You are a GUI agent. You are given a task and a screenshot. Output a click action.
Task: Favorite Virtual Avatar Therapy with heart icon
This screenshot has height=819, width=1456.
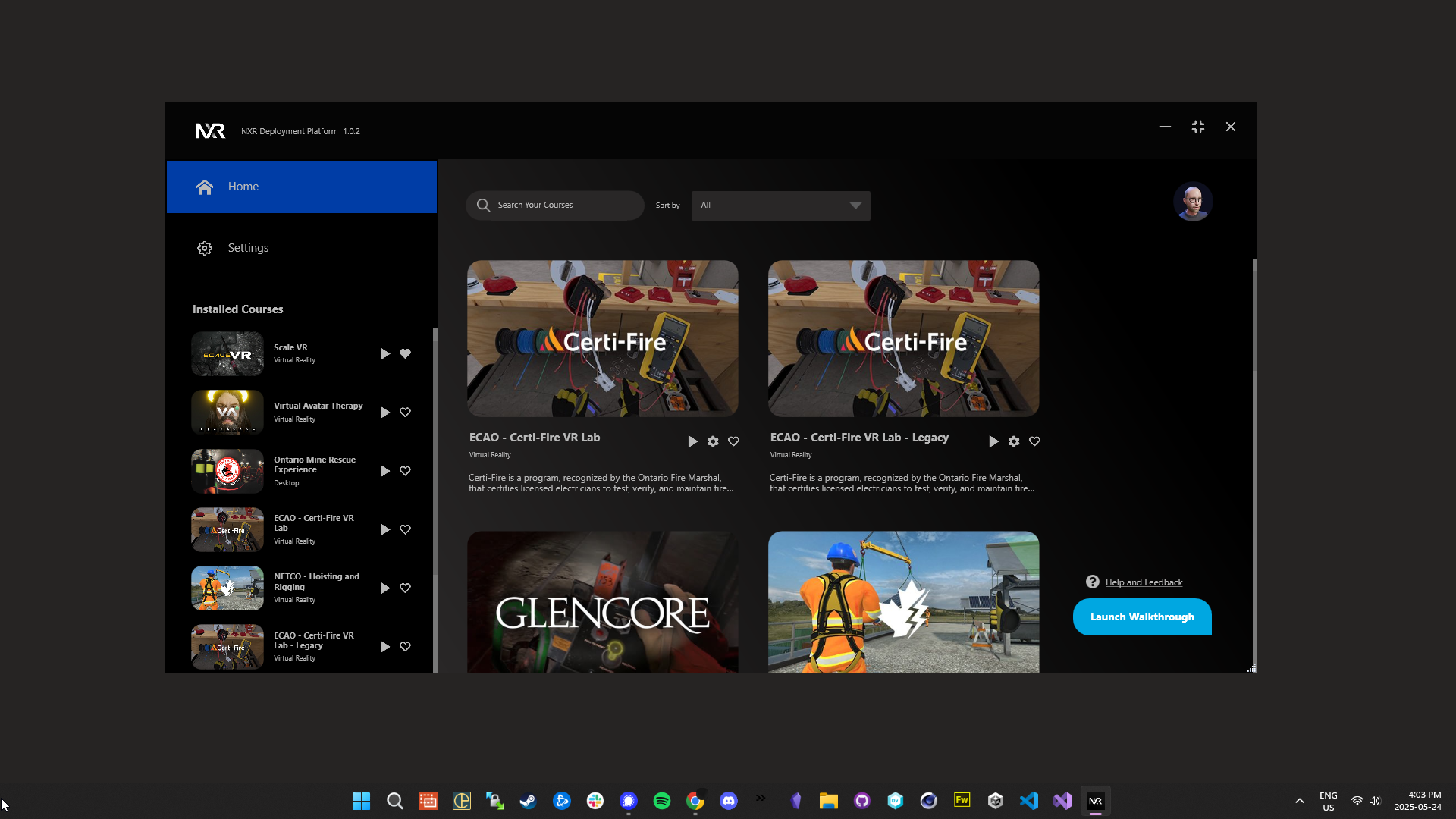(x=406, y=413)
